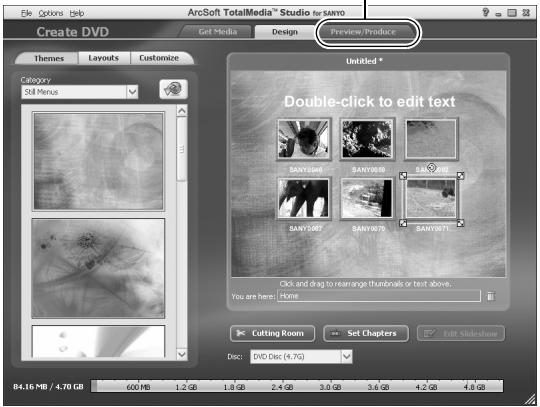The width and height of the screenshot is (540, 407).
Task: Open the Category Still Menus dropdown
Action: pos(80,92)
